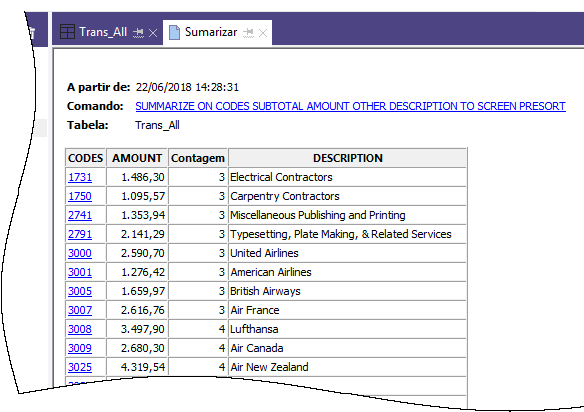
Task: Pin the Trans_All tab
Action: [138, 33]
